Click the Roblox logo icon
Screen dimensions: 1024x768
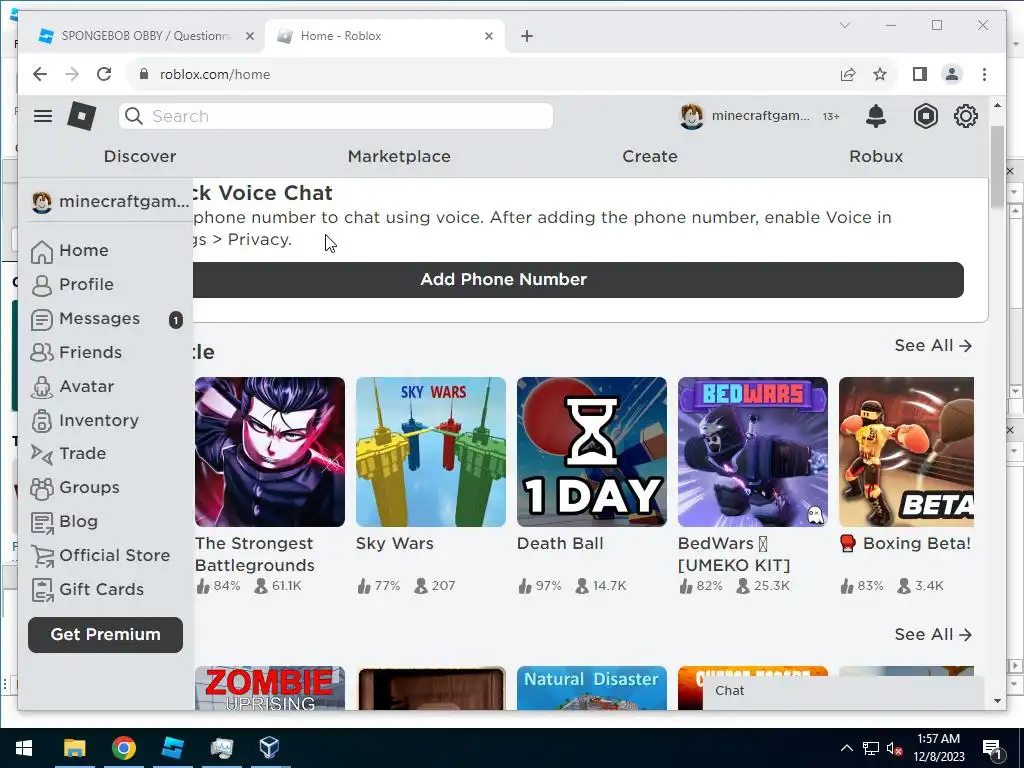point(82,116)
